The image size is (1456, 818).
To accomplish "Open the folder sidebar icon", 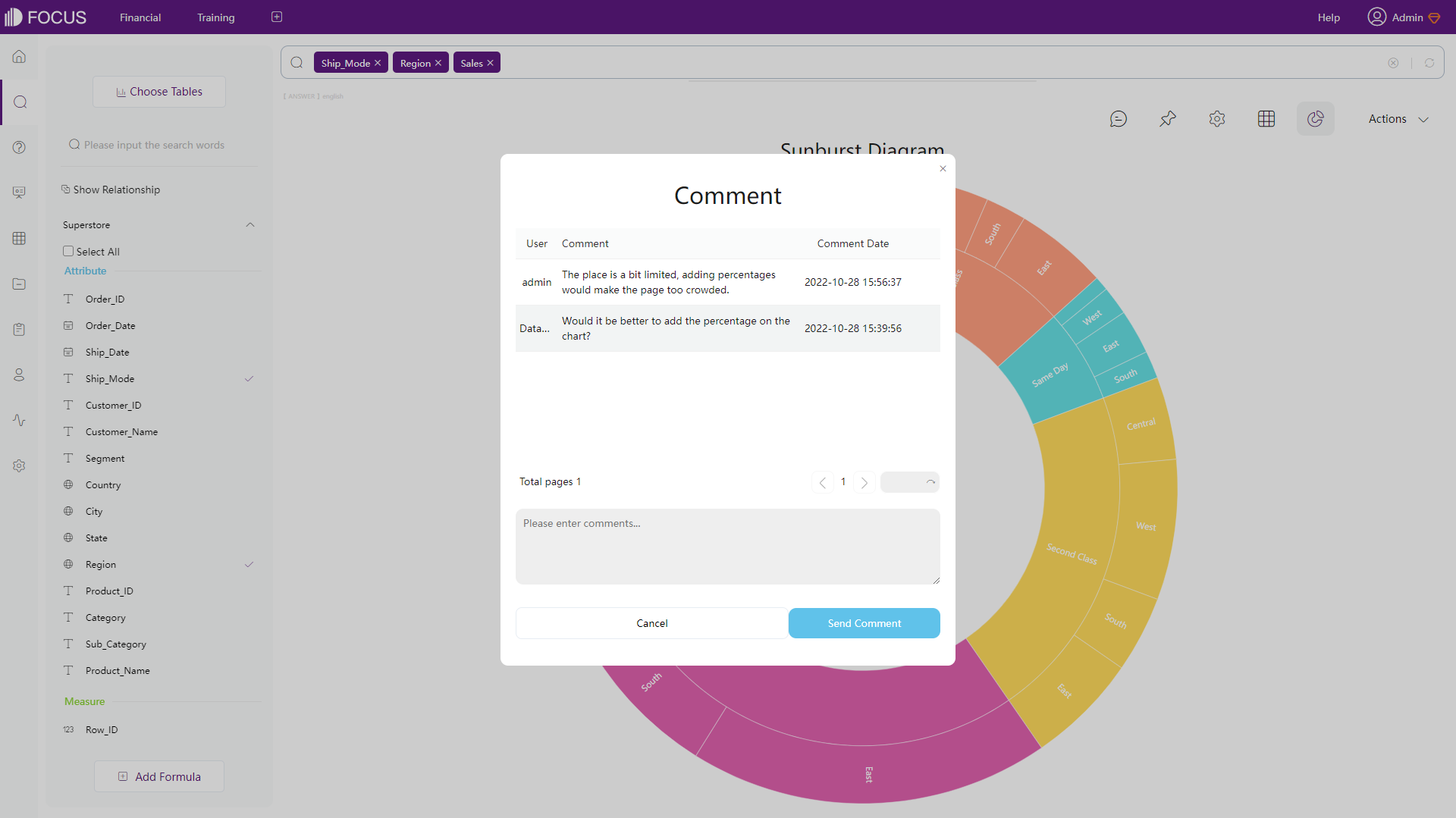I will point(20,284).
